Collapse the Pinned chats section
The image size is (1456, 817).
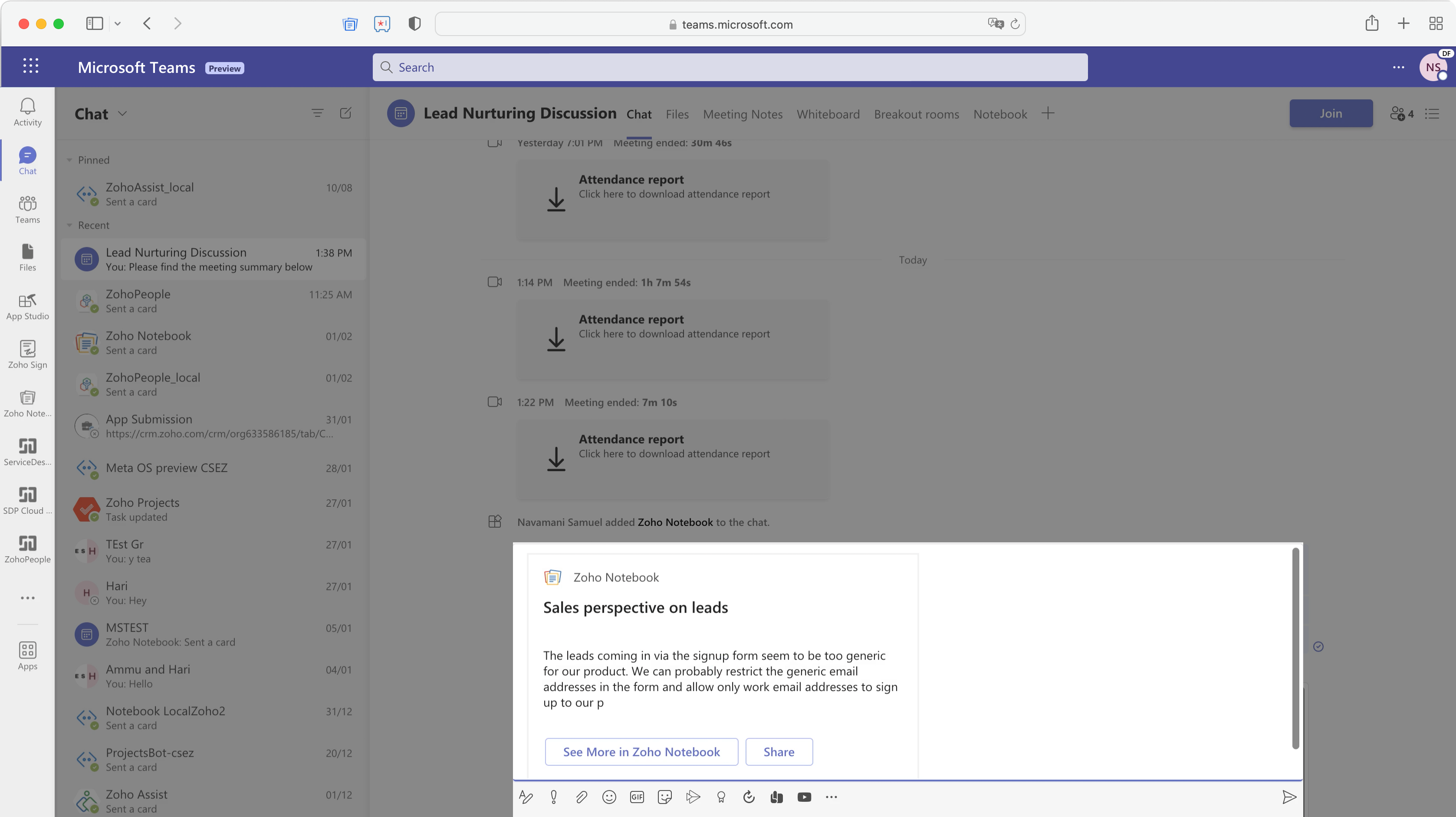69,160
